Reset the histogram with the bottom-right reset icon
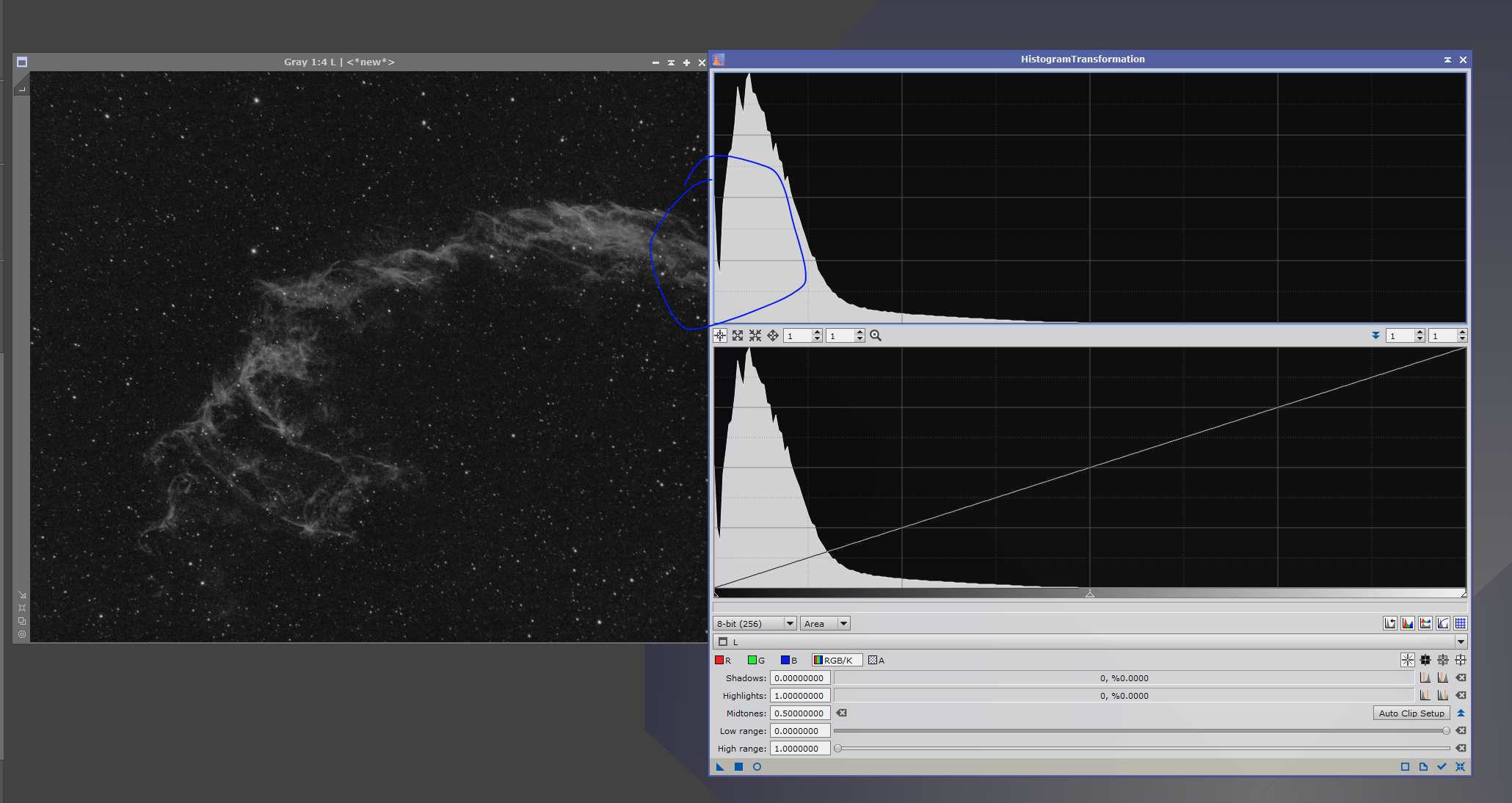The image size is (1512, 803). click(1460, 766)
